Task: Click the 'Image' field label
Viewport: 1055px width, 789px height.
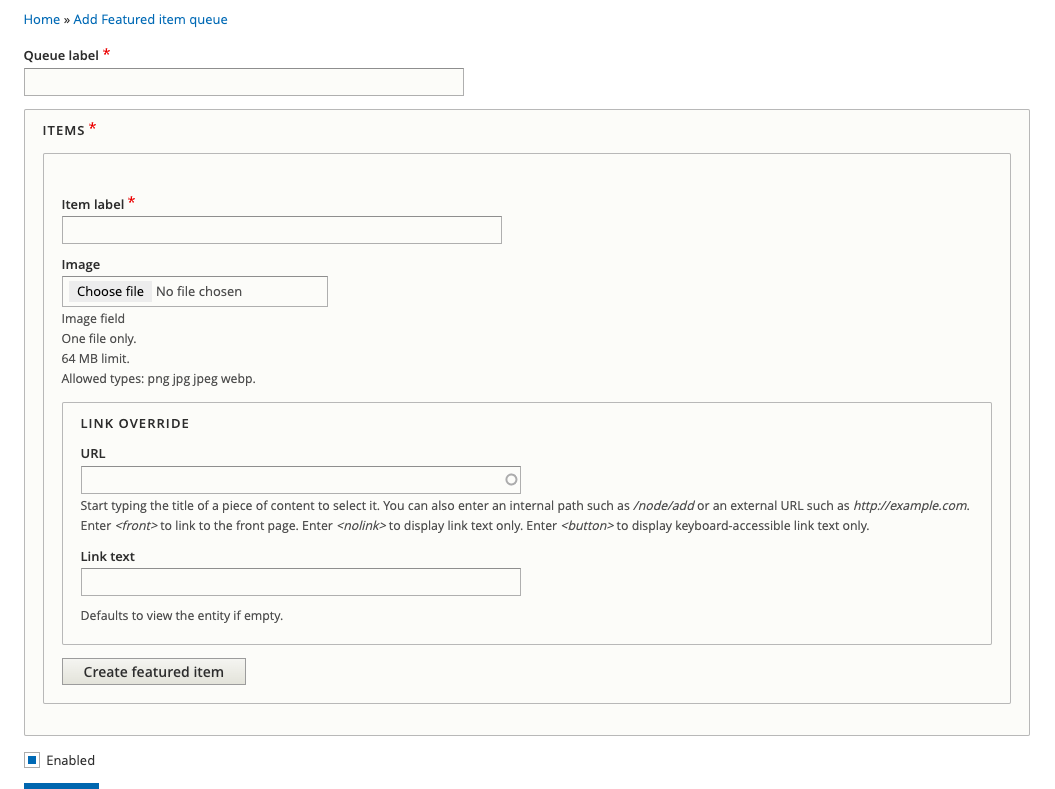Action: (x=81, y=264)
